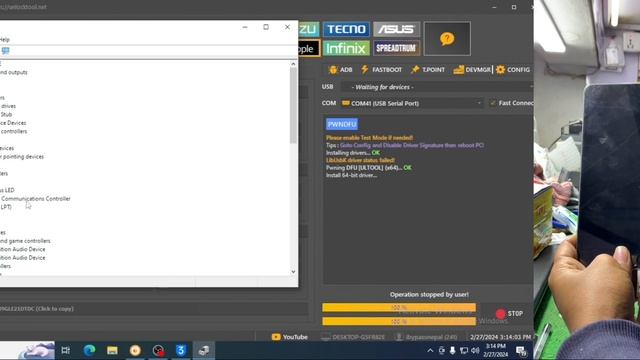Image resolution: width=640 pixels, height=360 pixels.
Task: Click the YouTube icon in status bar
Action: (x=276, y=337)
